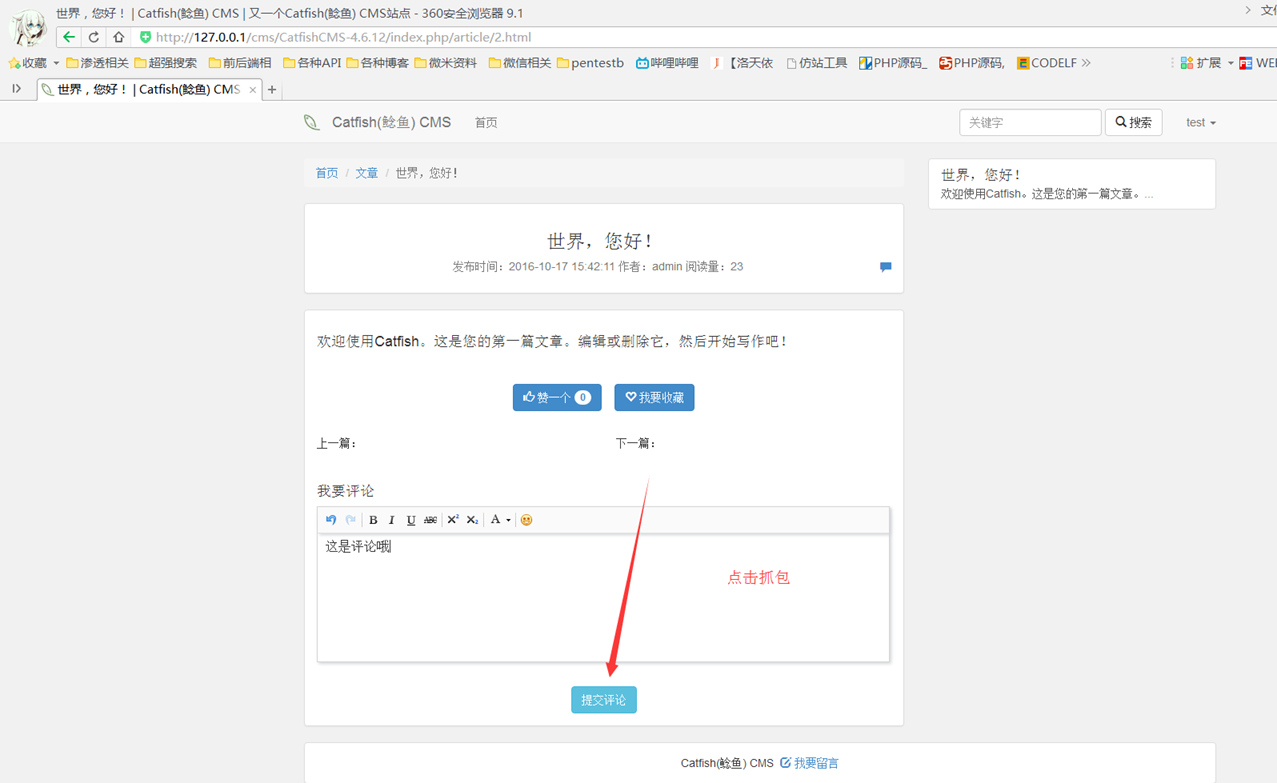Click inside the comment text area
Viewport: 1277px width, 783px height.
click(x=603, y=597)
